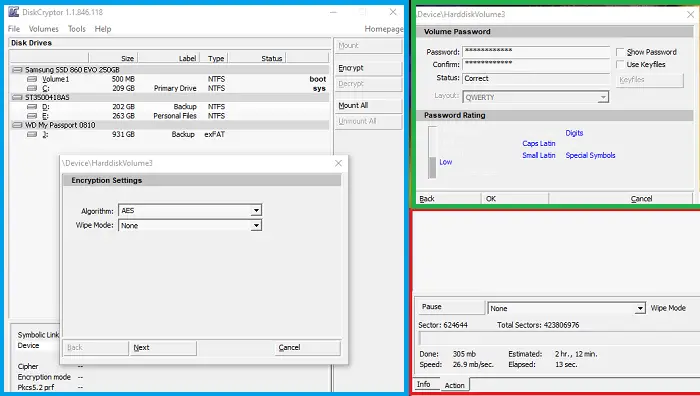The image size is (700, 396).
Task: Enable the Use Keyfiles checkbox
Action: 620,65
